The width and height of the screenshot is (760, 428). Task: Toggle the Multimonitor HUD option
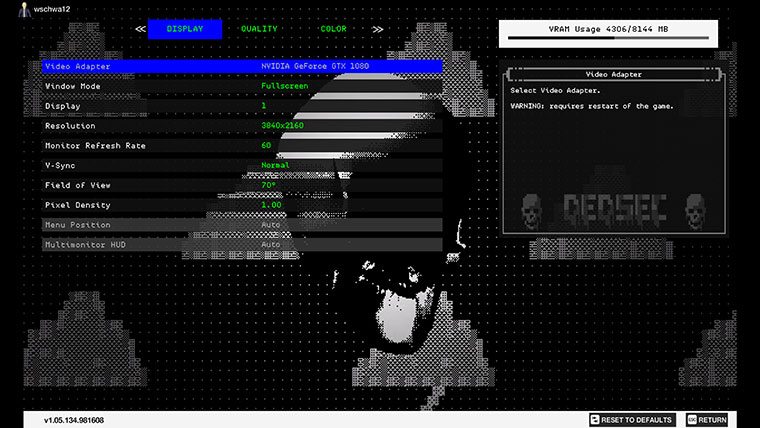coord(242,244)
